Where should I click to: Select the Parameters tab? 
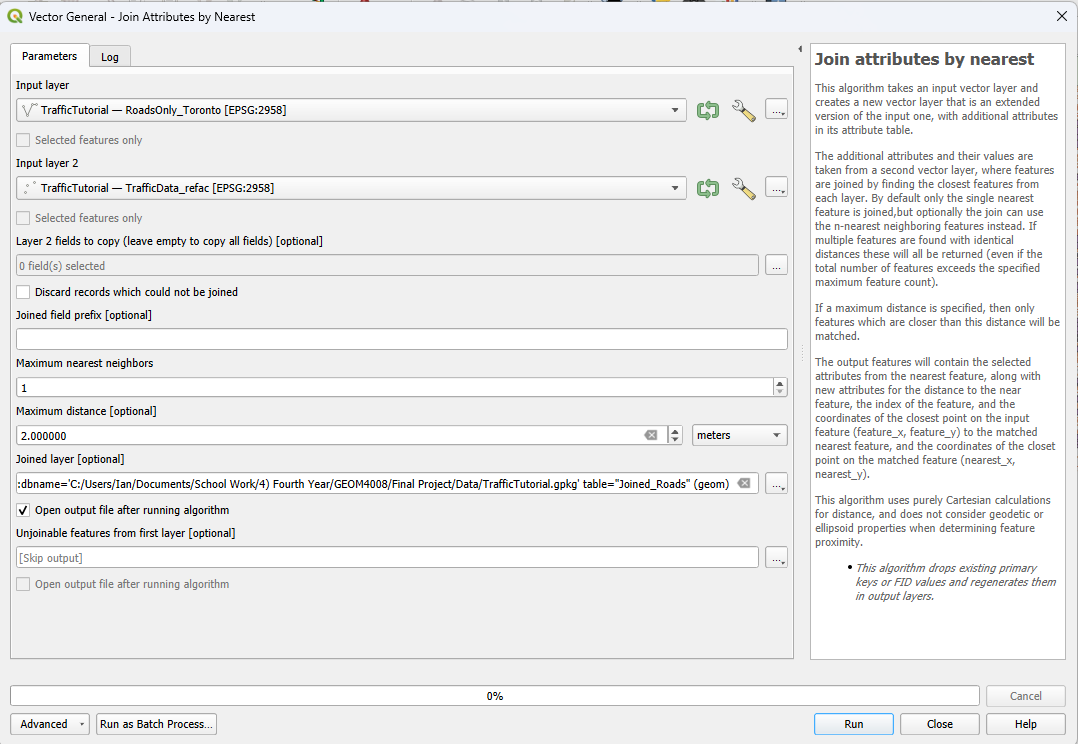click(50, 57)
